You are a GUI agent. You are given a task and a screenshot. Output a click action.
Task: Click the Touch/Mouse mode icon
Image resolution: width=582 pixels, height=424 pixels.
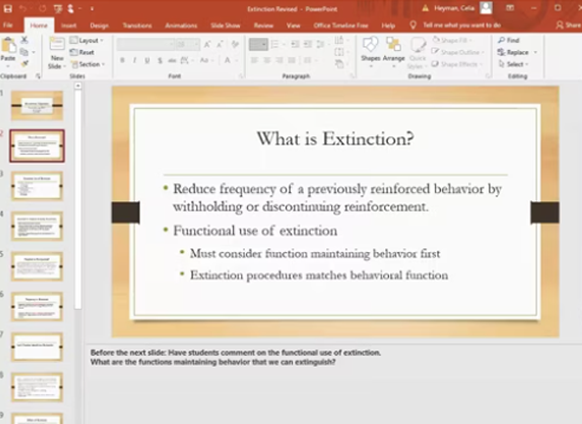click(x=71, y=8)
